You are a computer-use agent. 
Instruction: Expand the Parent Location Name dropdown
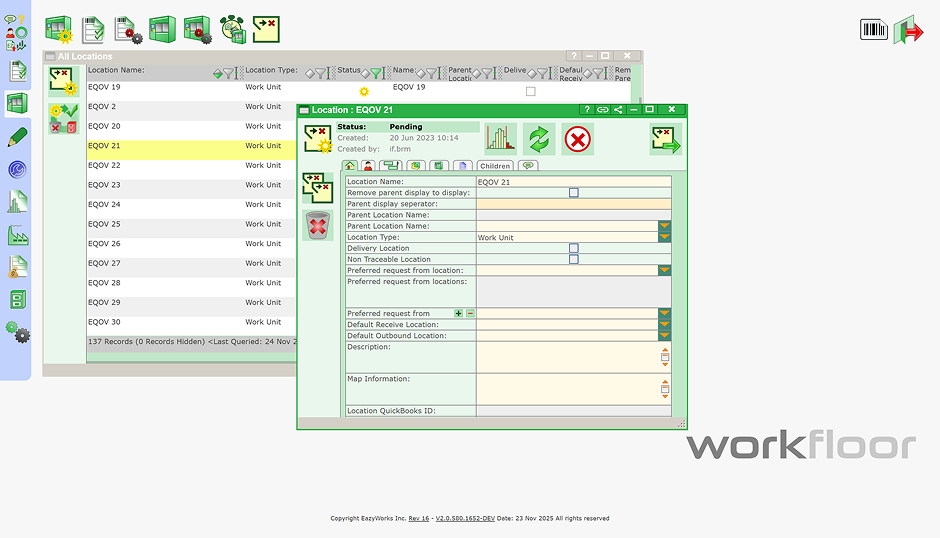[x=664, y=226]
